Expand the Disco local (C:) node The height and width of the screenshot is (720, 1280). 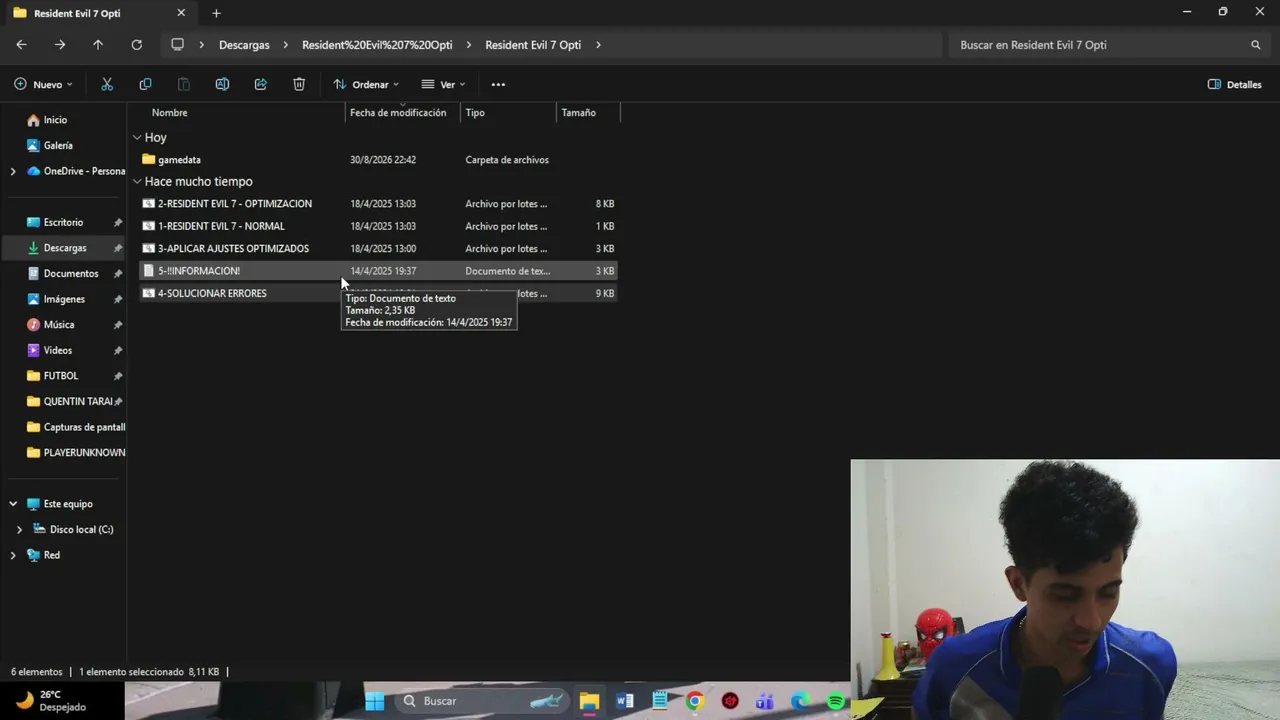tap(19, 530)
